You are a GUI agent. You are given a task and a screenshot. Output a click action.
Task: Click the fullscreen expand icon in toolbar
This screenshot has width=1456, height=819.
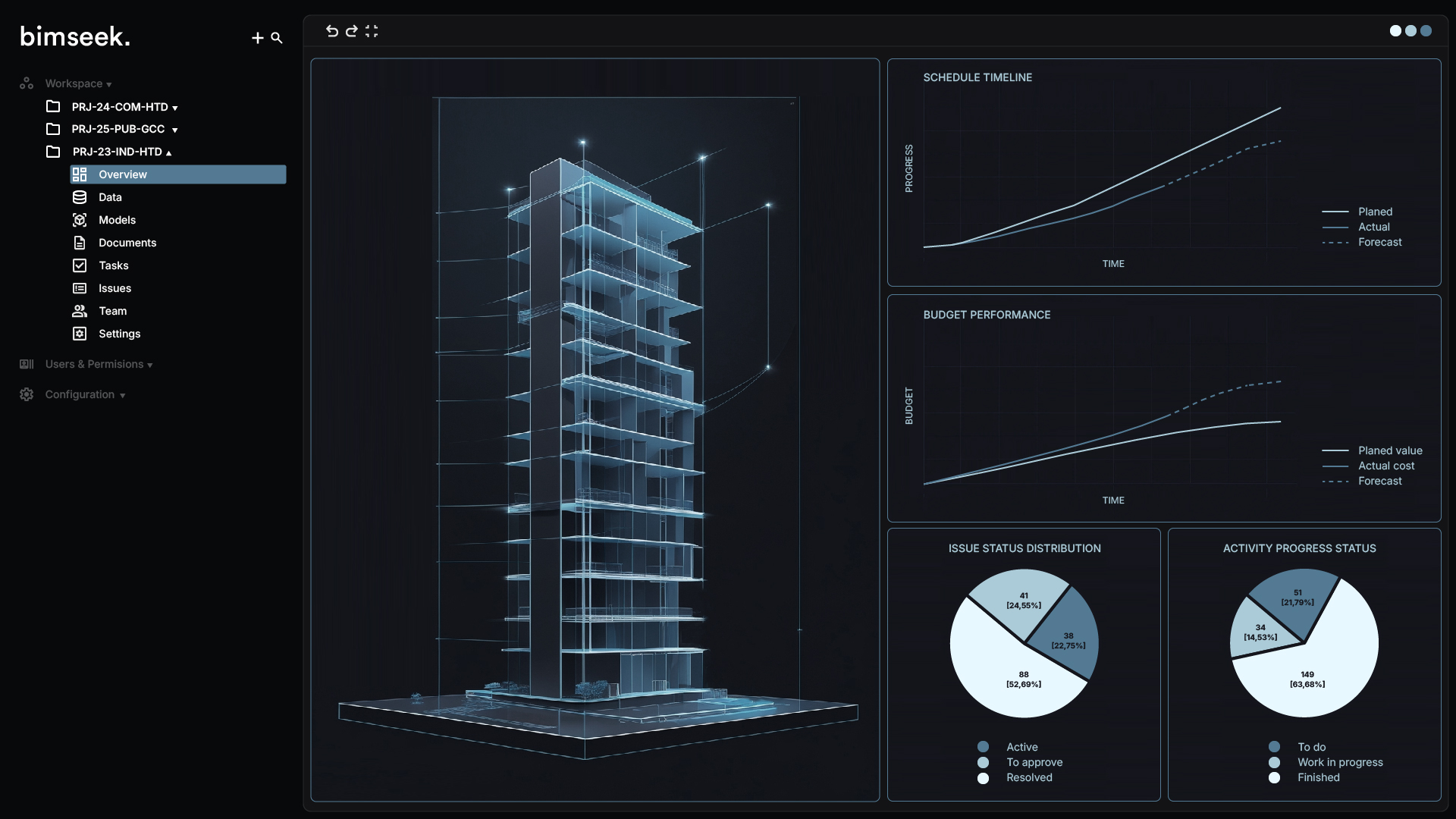pyautogui.click(x=372, y=31)
